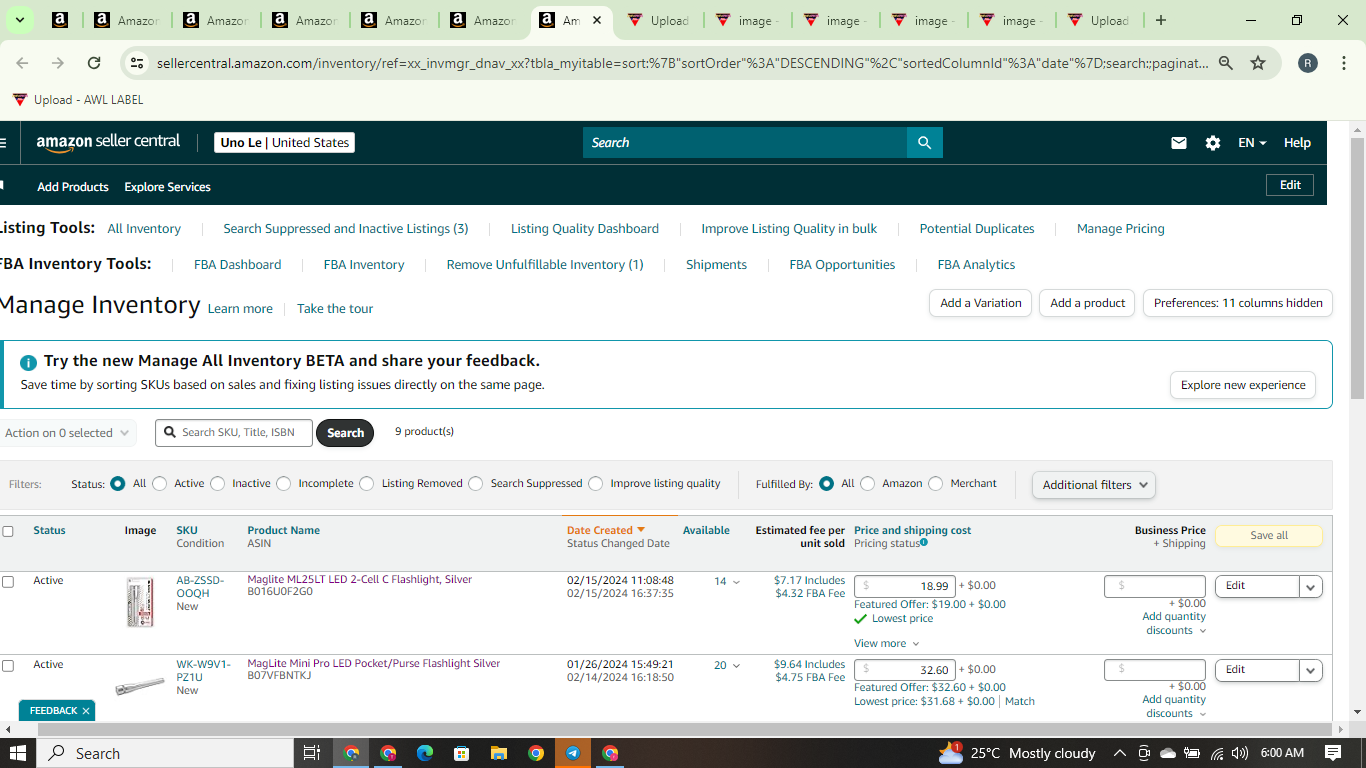This screenshot has width=1366, height=768.
Task: Check the Maglite ML25LT row checkbox
Action: tap(8, 581)
